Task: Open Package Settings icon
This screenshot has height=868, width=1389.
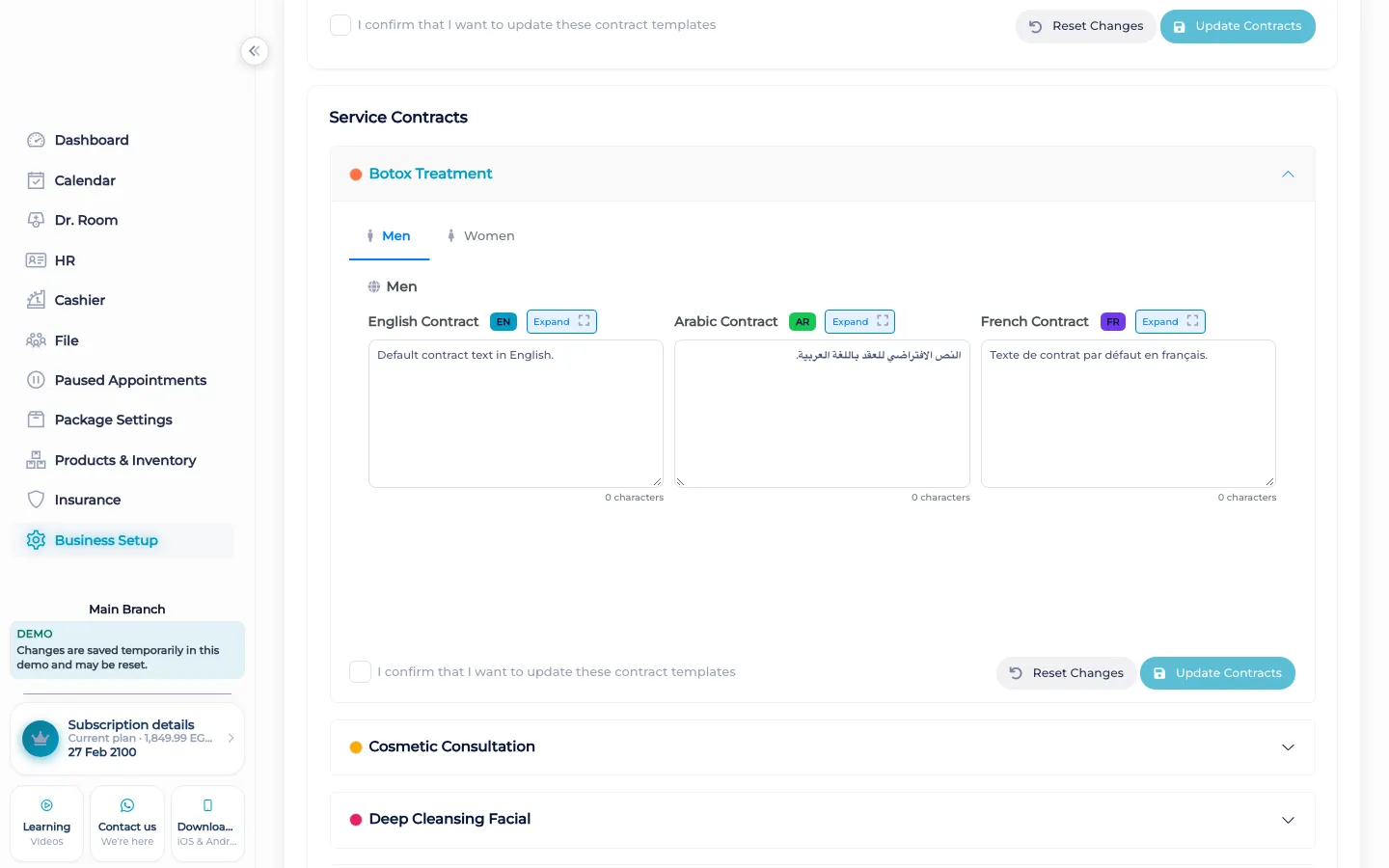Action: coord(36,420)
